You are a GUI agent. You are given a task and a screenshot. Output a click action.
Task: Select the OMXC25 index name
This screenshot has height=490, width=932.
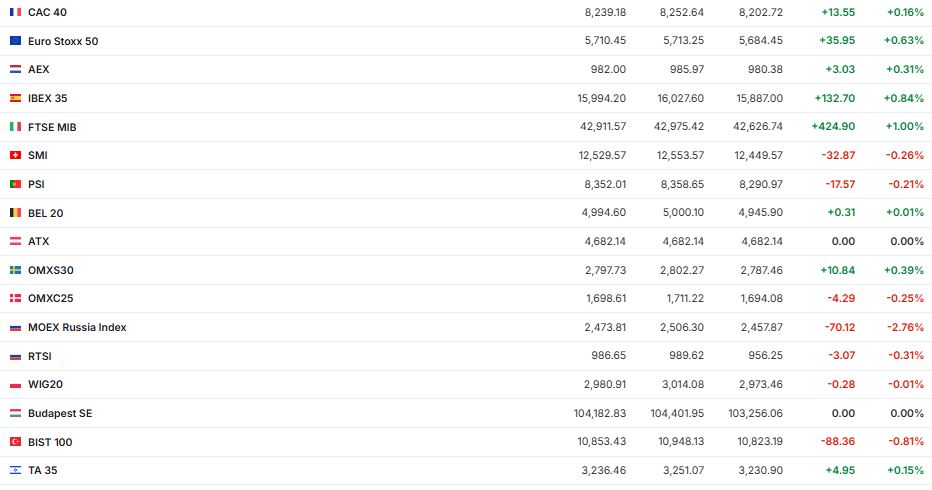click(x=51, y=298)
